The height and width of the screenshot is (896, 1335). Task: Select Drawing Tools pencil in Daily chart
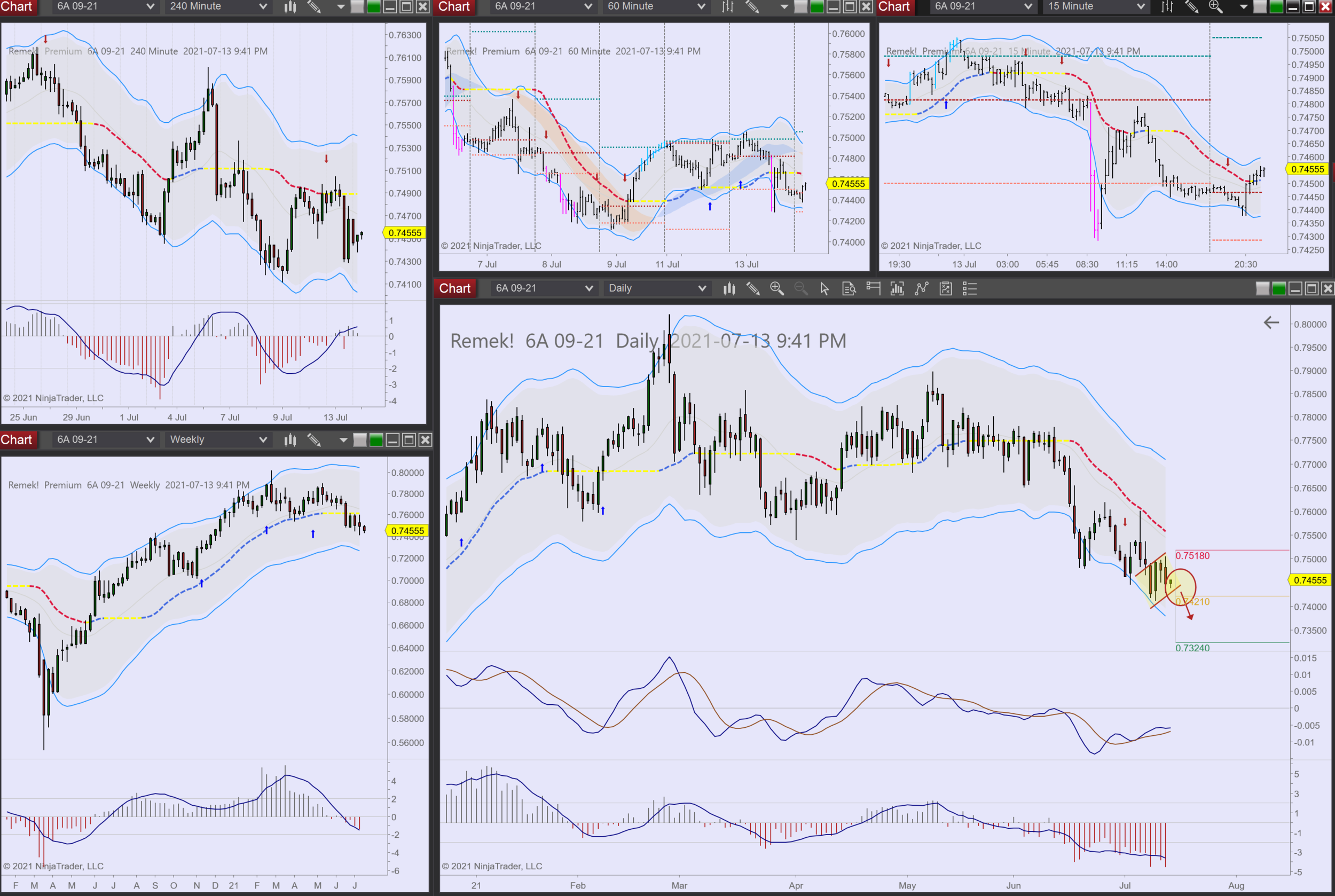click(x=752, y=288)
